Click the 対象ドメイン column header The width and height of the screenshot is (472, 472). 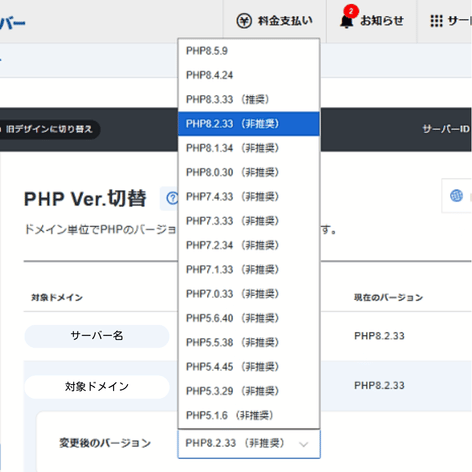pyautogui.click(x=57, y=297)
